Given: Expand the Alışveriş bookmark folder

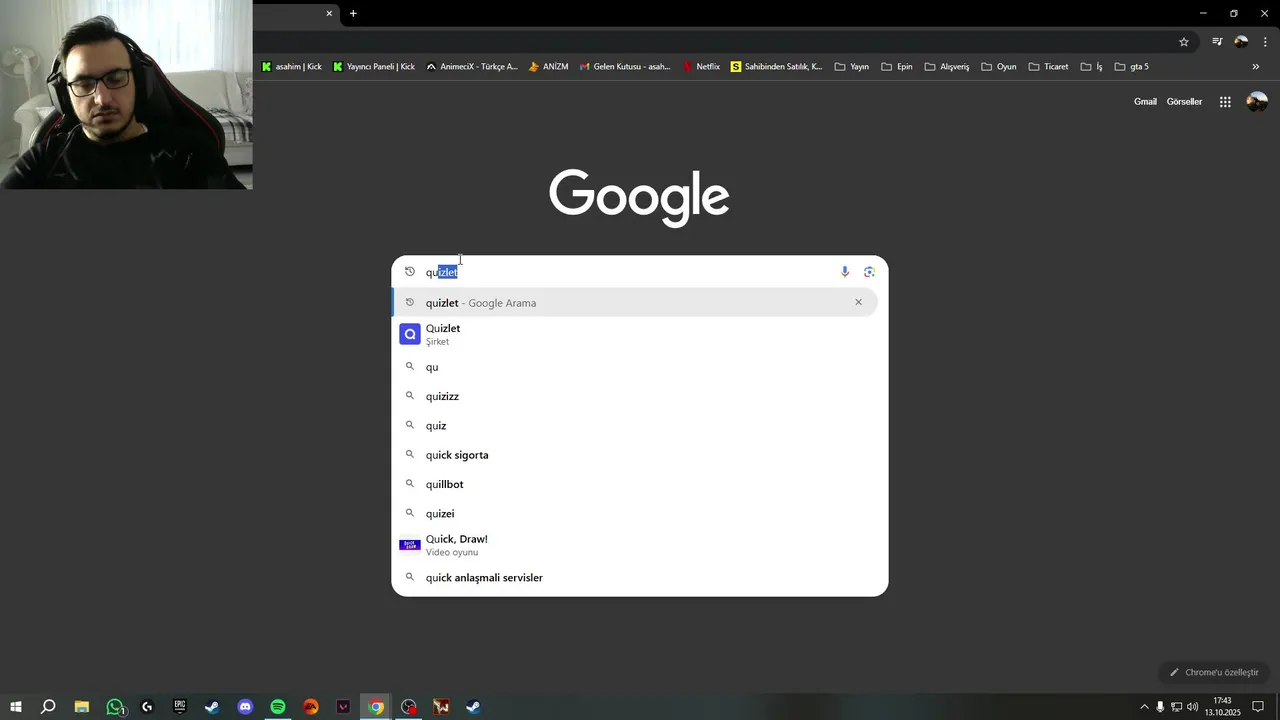Looking at the screenshot, I should click(947, 67).
